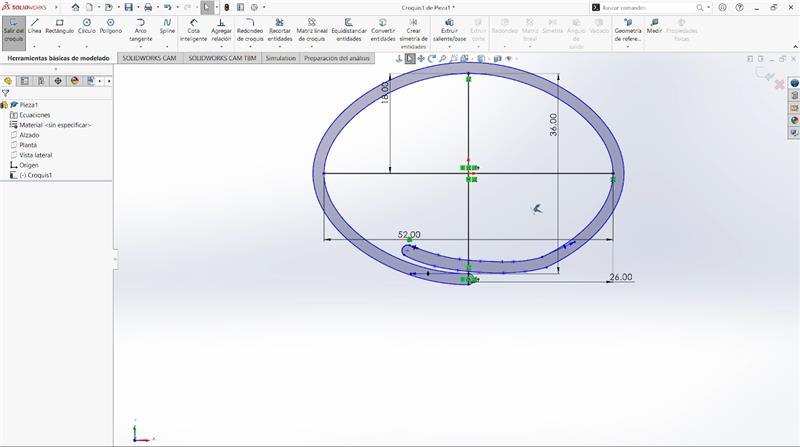The width and height of the screenshot is (800, 447).
Task: Open dropdown arrow under Geometría de referencia
Action: (x=628, y=46)
